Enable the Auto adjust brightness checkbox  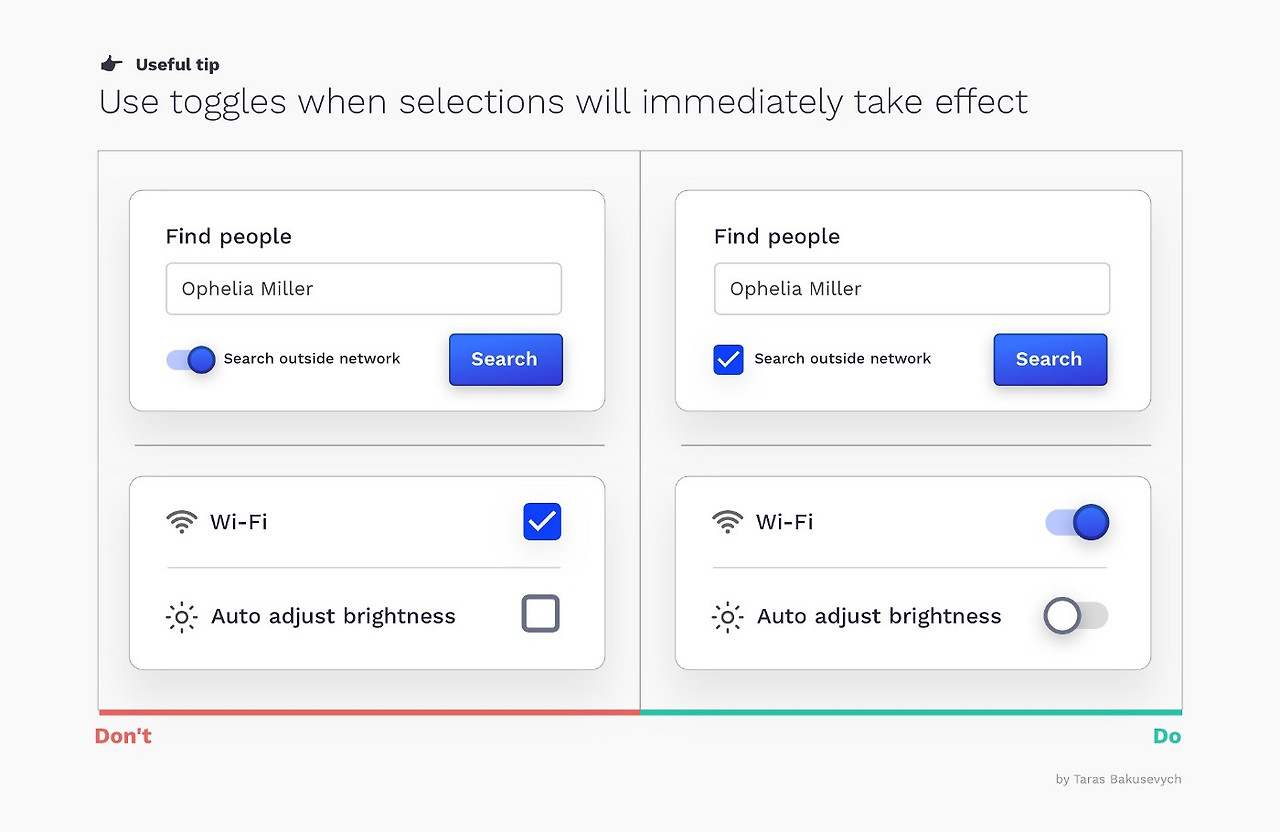tap(540, 616)
